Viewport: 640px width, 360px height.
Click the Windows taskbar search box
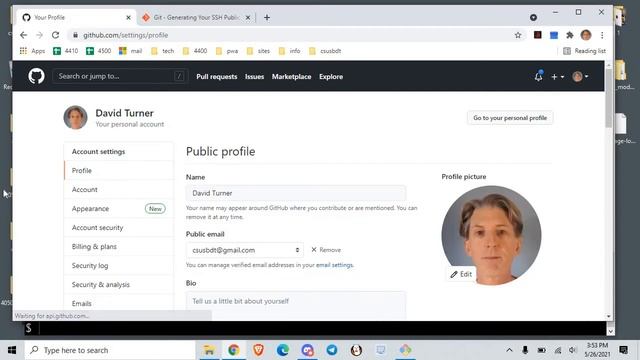(x=110, y=350)
